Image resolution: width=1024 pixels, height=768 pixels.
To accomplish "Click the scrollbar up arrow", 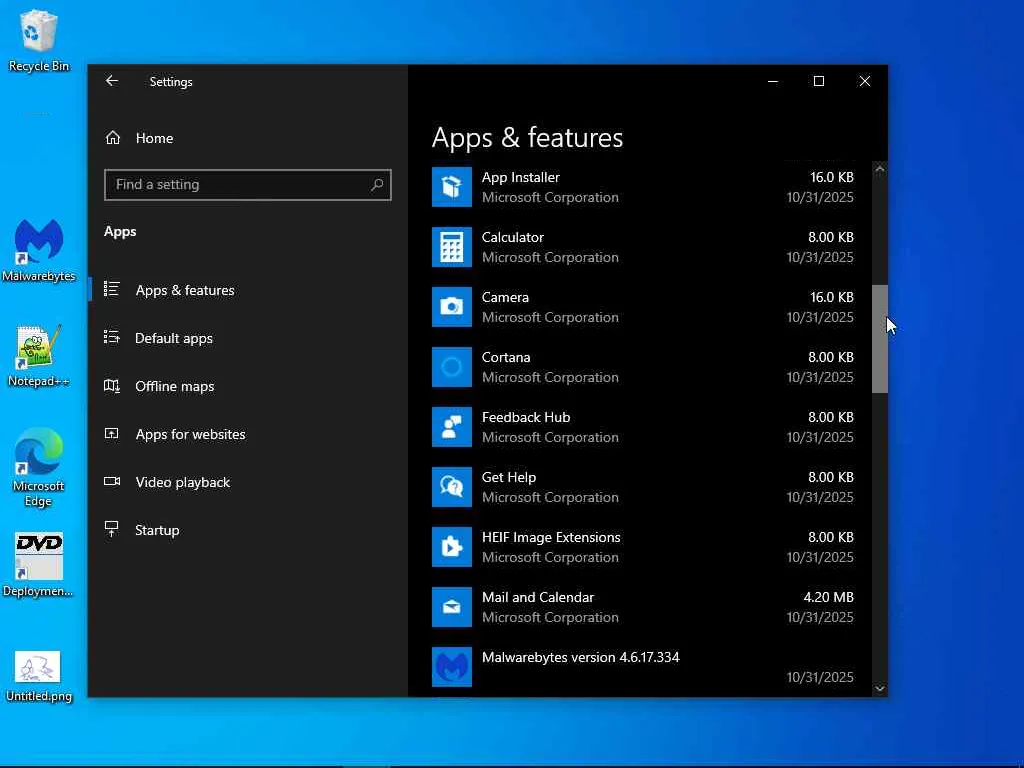I will pyautogui.click(x=880, y=168).
